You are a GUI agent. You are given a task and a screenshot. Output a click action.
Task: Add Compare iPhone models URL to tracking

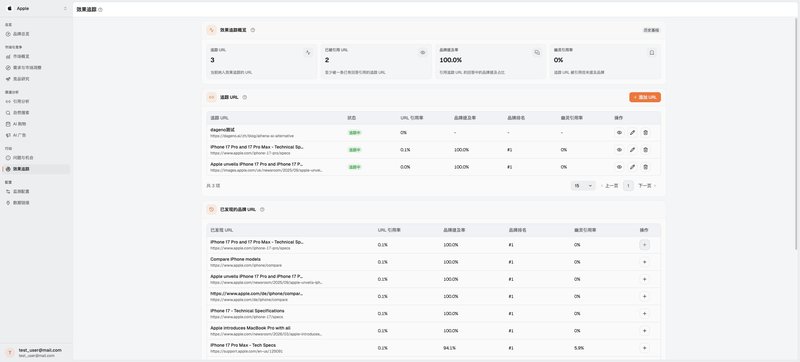(644, 262)
